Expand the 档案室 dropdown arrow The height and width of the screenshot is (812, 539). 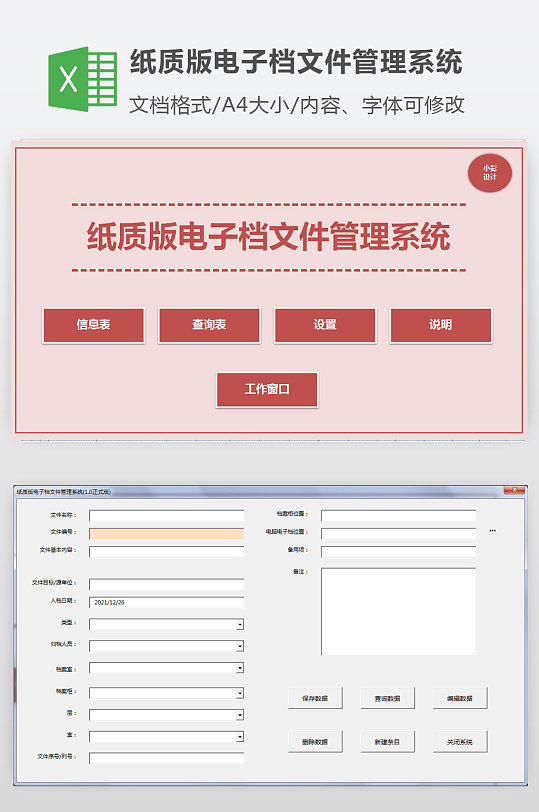(240, 669)
